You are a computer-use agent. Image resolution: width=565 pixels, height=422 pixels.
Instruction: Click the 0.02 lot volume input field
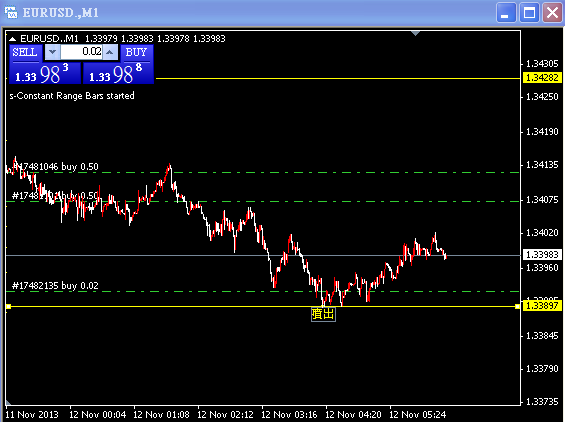click(81, 52)
